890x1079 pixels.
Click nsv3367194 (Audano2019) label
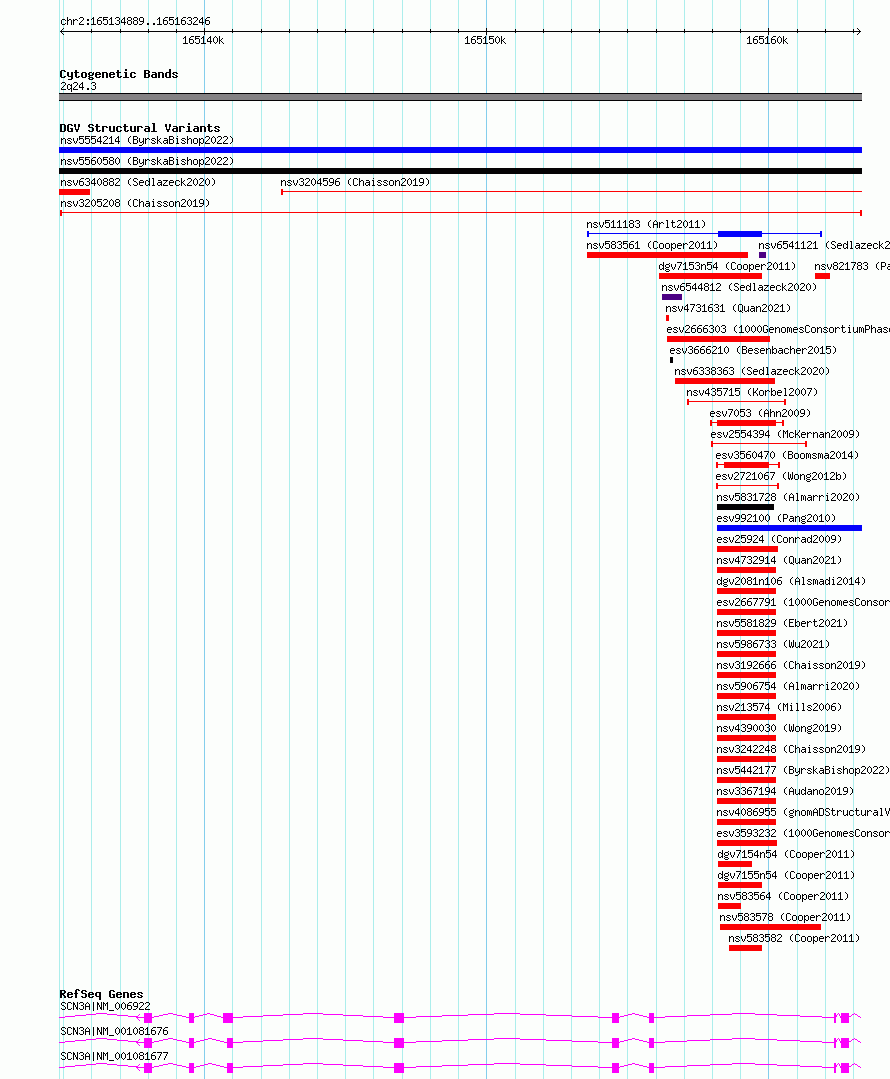click(785, 791)
